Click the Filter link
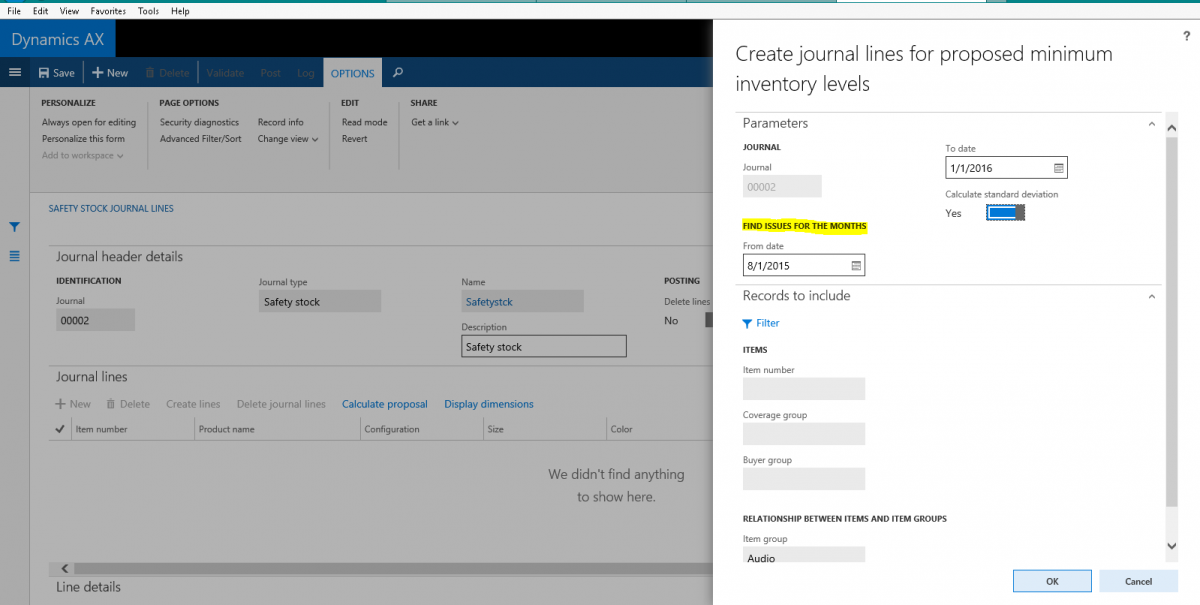1200x605 pixels. tap(761, 323)
